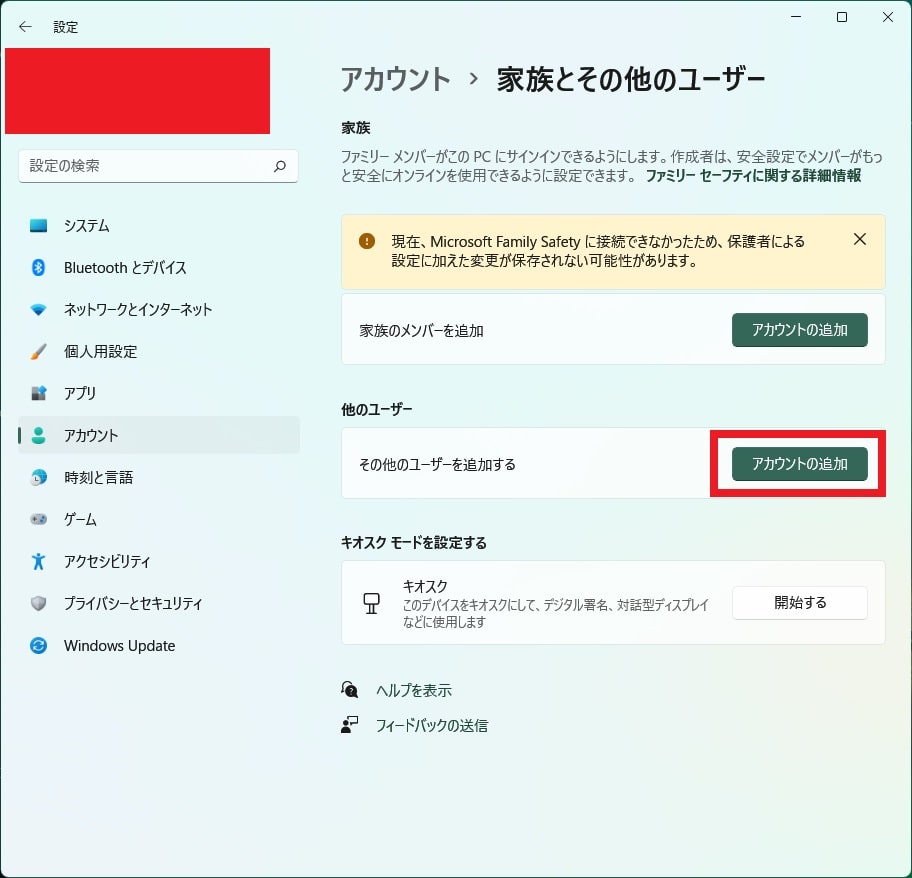Click the キオスク title text

point(425,586)
